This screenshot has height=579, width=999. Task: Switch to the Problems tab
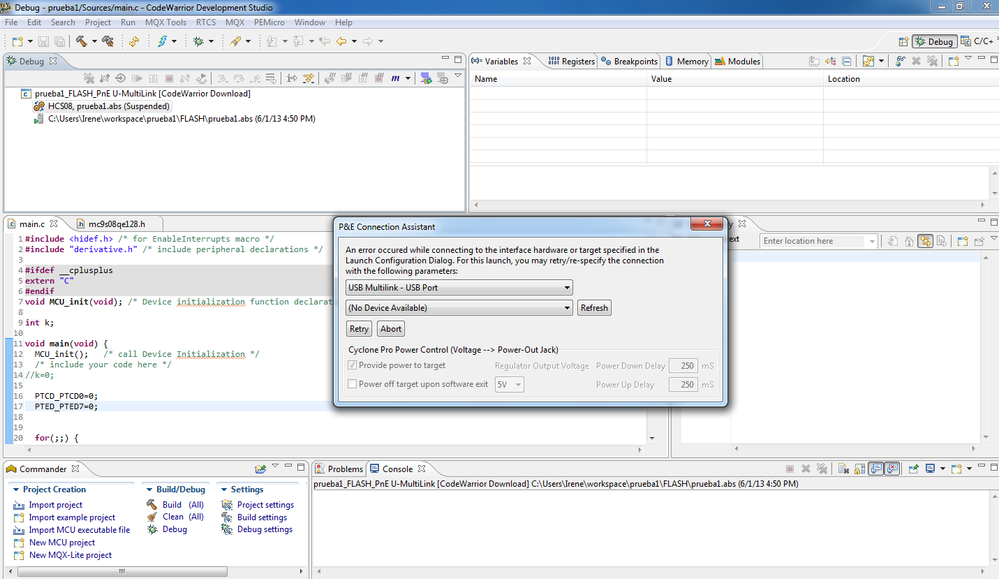click(339, 469)
